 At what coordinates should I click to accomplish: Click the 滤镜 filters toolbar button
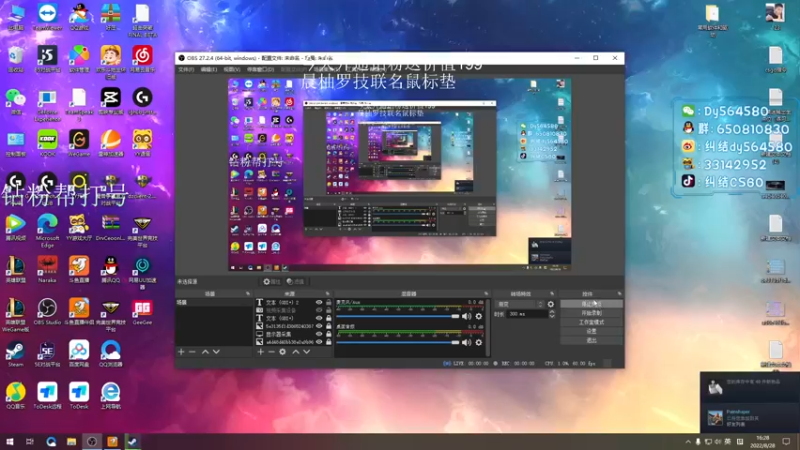point(295,282)
